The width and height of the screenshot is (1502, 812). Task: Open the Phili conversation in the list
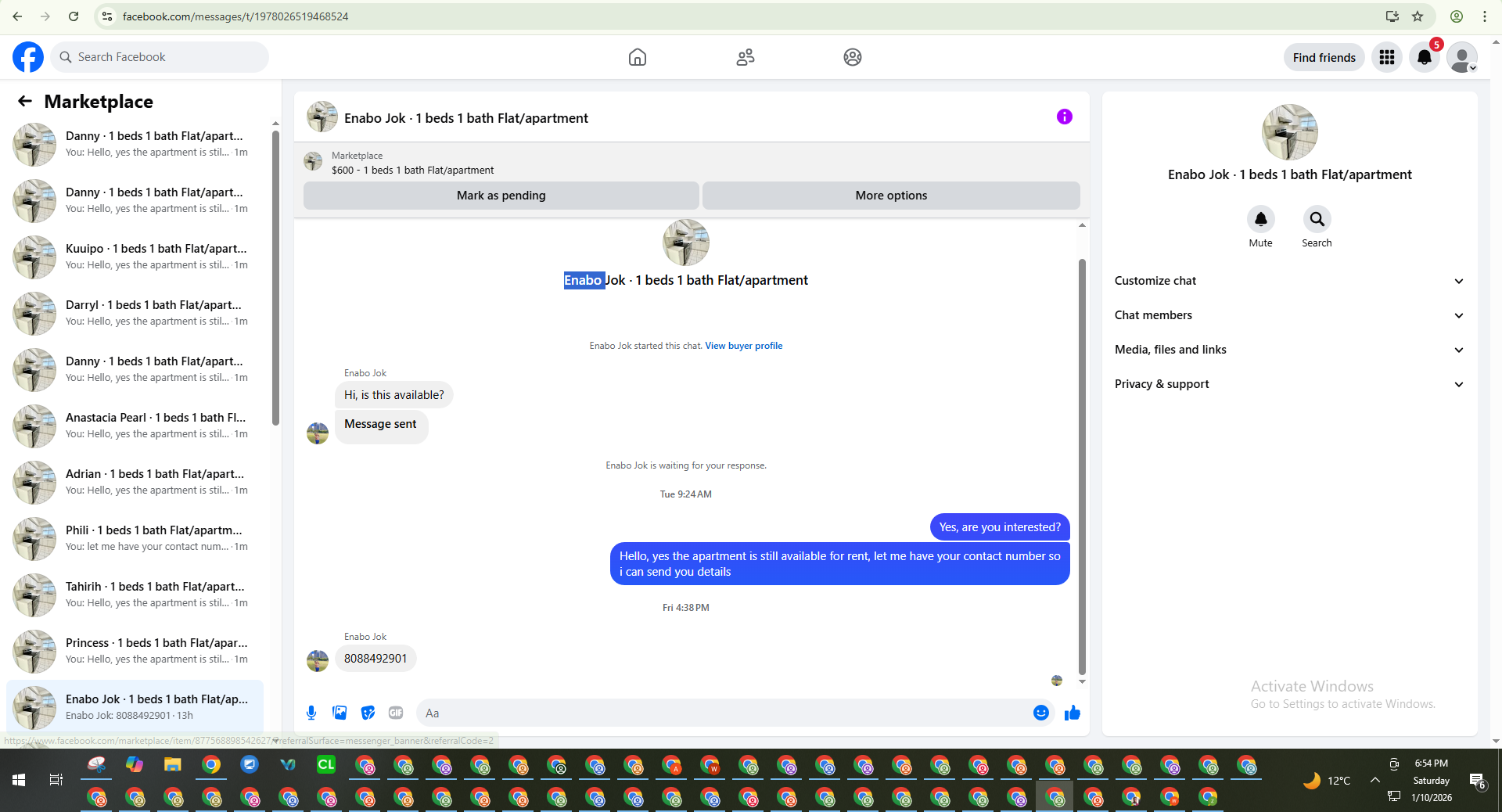tap(135, 538)
